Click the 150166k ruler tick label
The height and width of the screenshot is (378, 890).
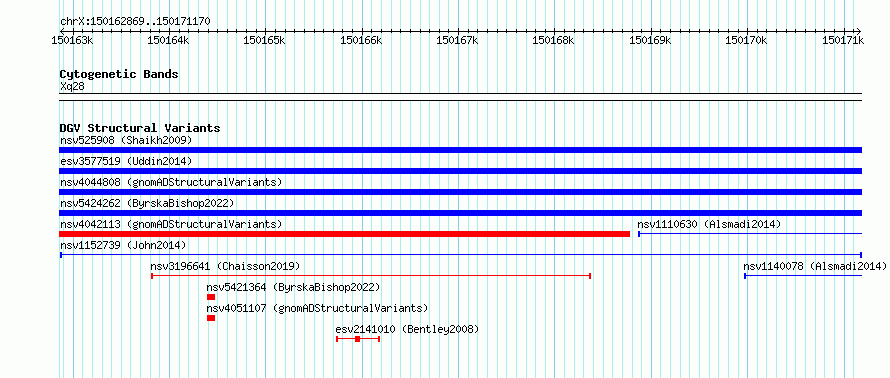click(361, 40)
